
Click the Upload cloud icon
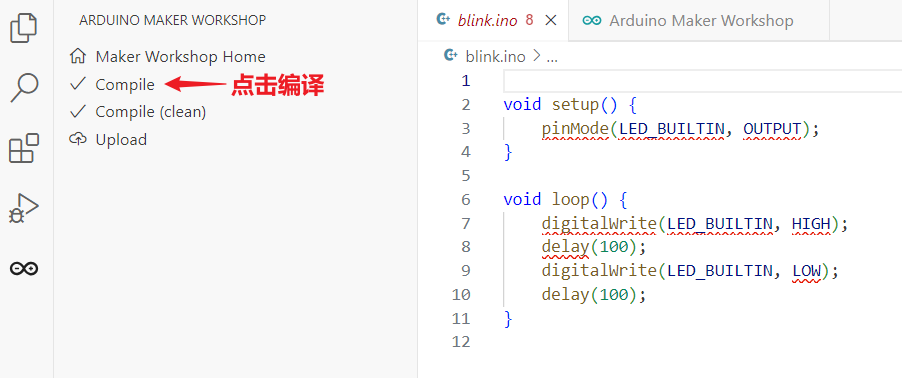coord(77,139)
